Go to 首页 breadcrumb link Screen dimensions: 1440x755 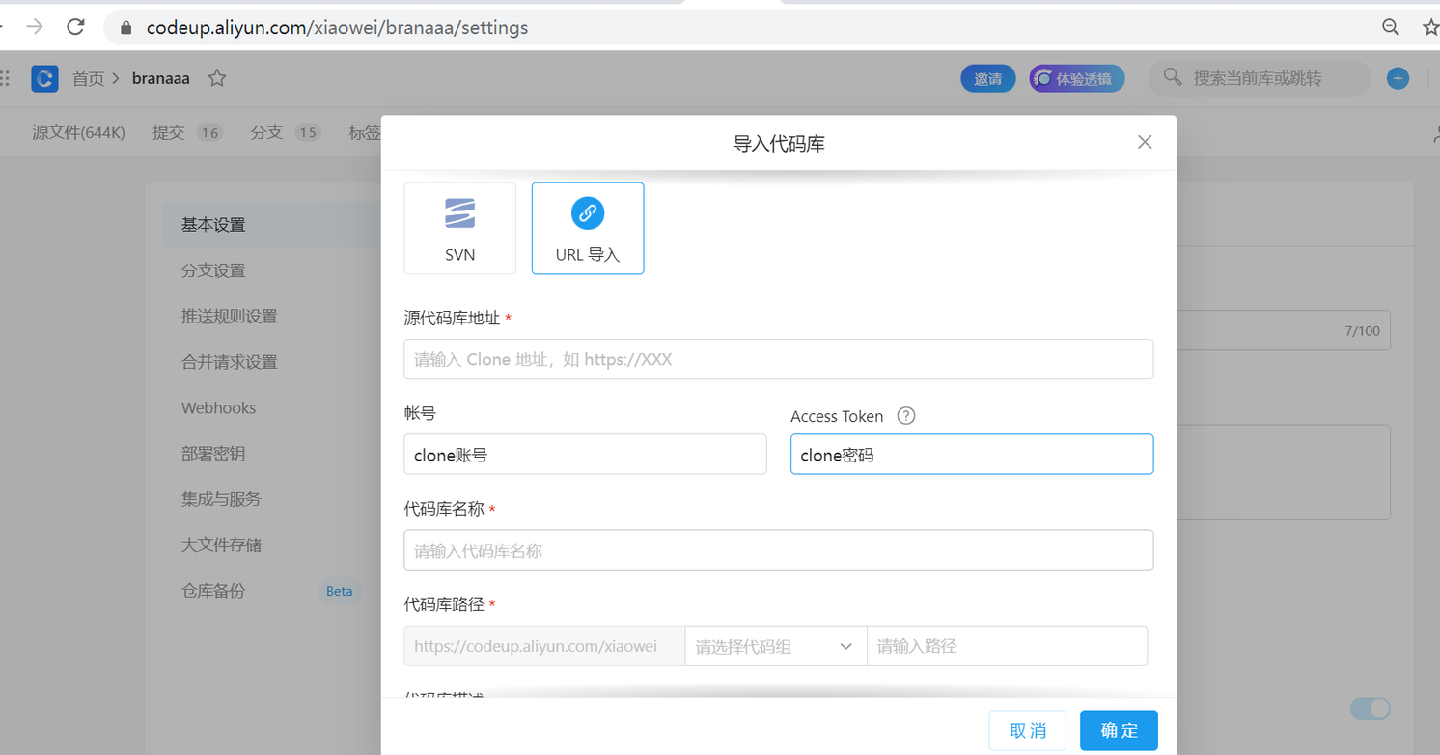tap(88, 78)
